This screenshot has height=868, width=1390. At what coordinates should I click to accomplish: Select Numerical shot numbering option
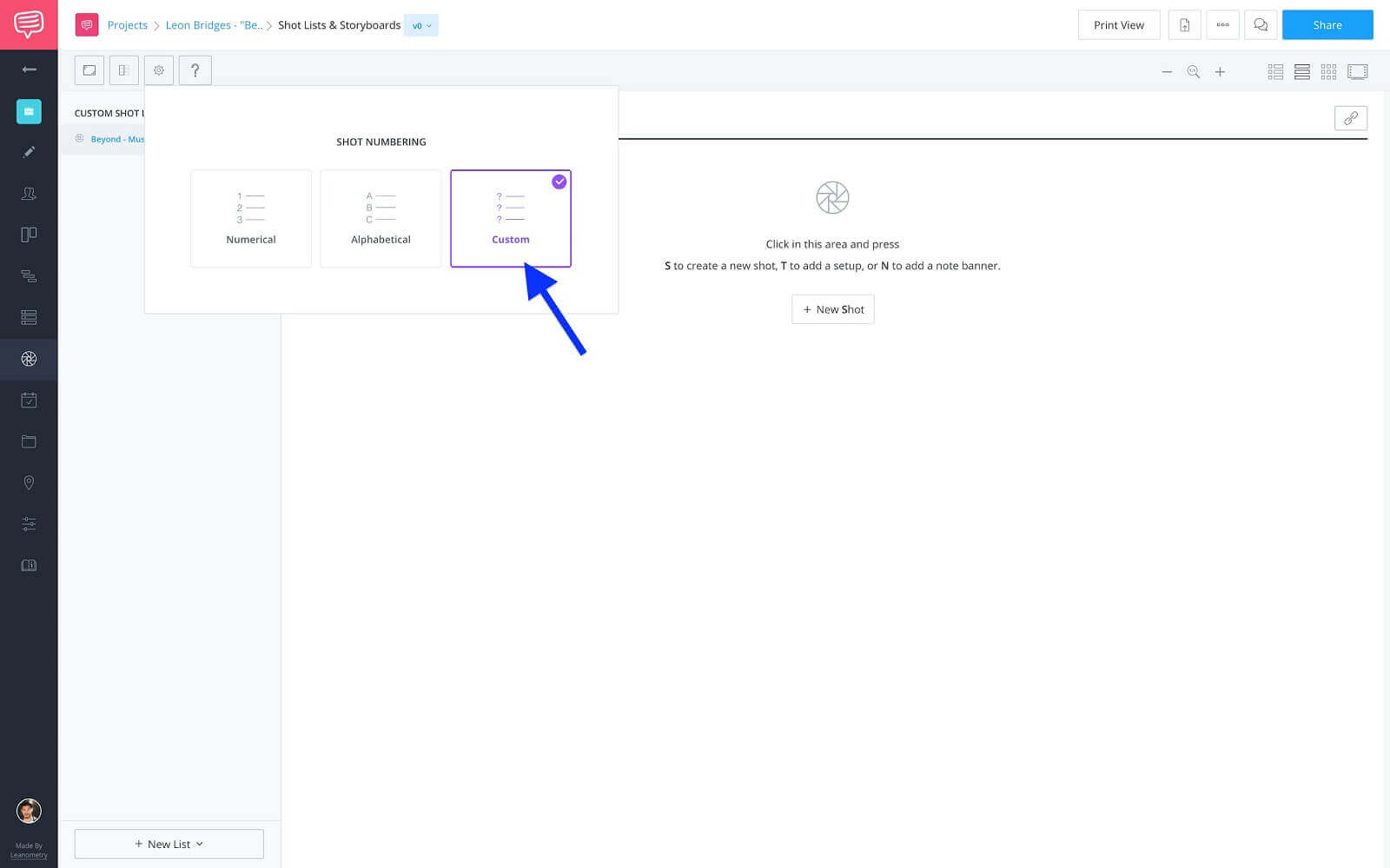point(250,218)
